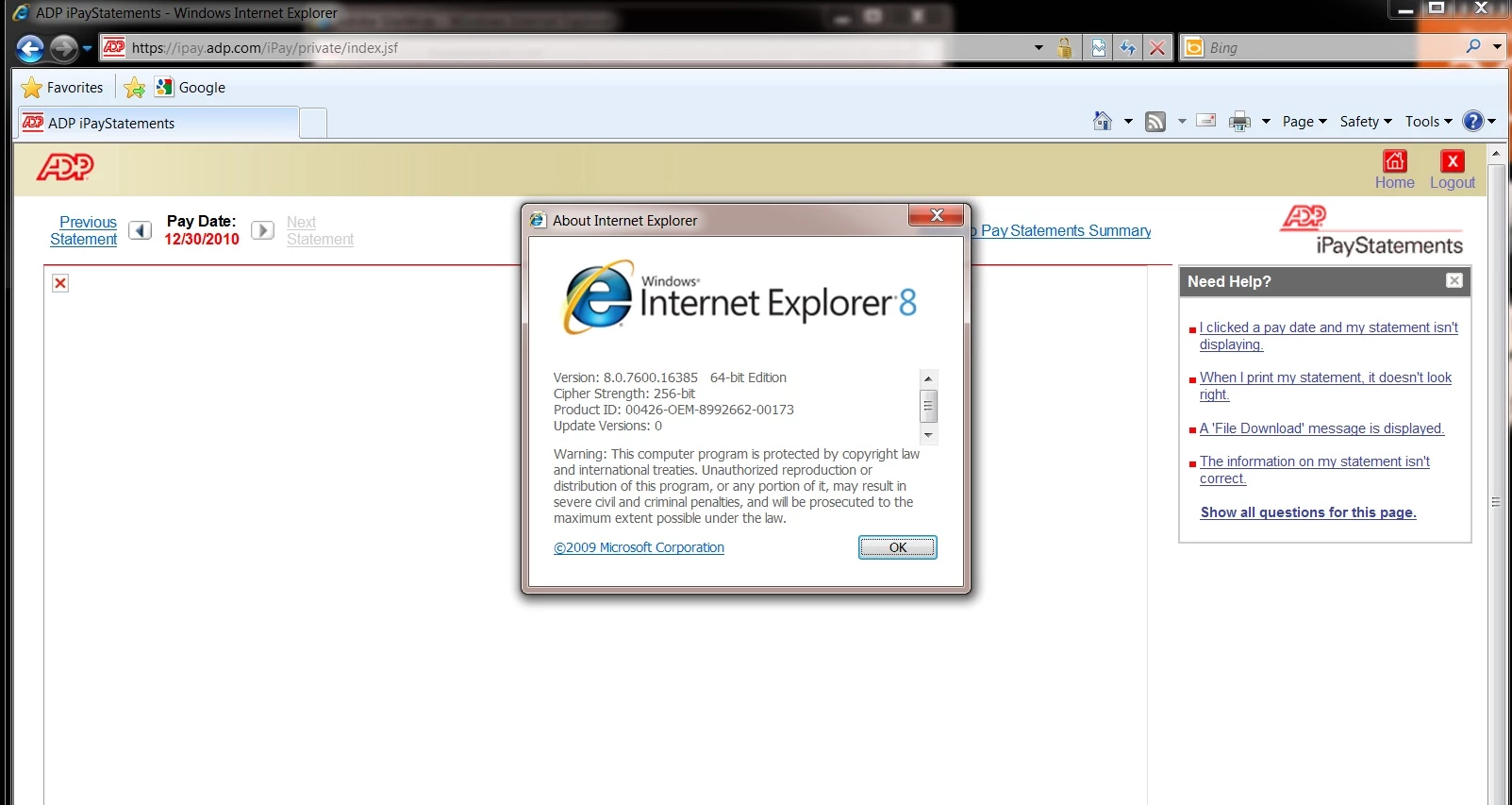
Task: Click the next pay date arrow button
Action: pos(262,230)
